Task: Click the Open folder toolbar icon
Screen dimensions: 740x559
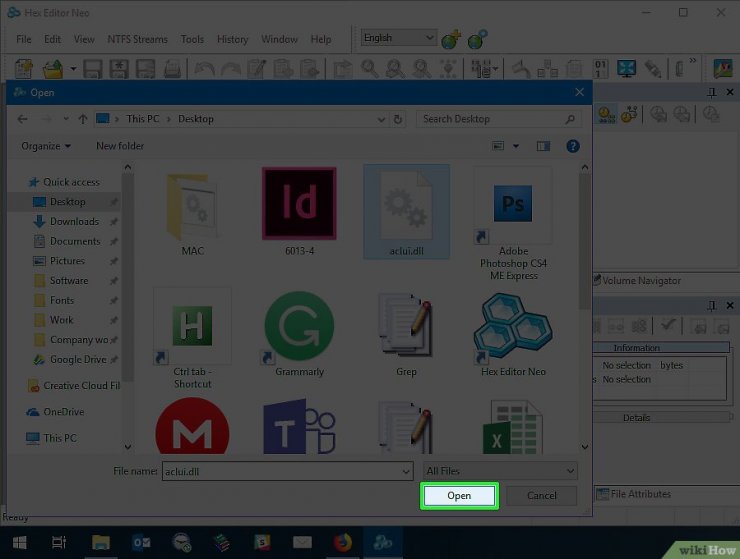Action: 53,69
